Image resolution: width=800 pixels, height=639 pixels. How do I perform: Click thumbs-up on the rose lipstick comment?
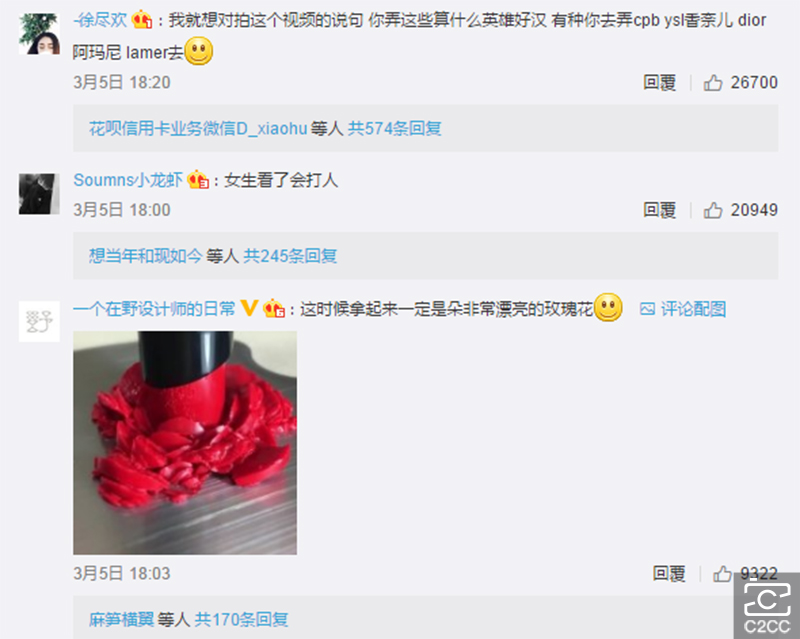click(x=722, y=574)
